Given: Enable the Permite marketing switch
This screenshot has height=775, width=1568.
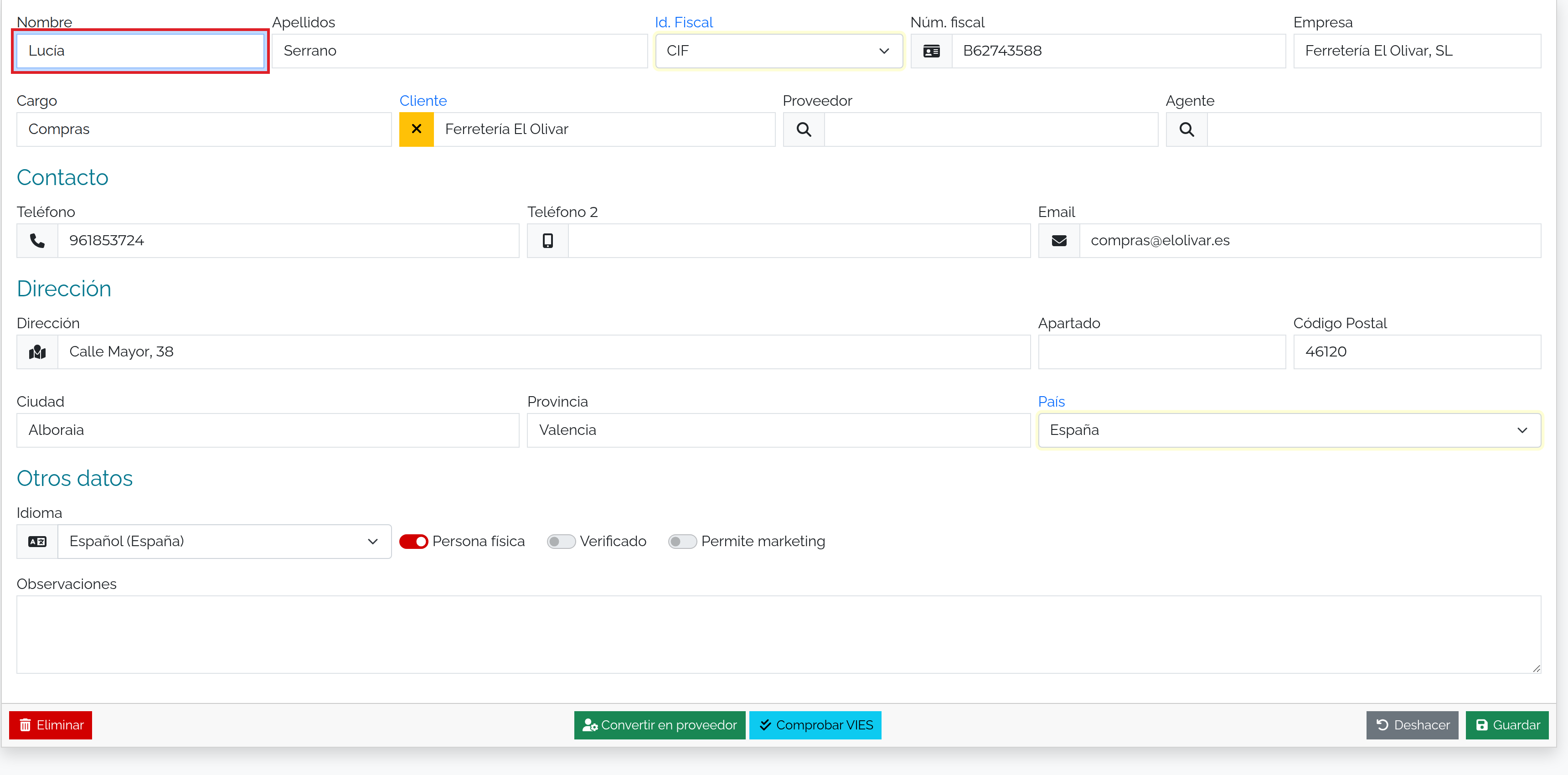Looking at the screenshot, I should [x=682, y=541].
